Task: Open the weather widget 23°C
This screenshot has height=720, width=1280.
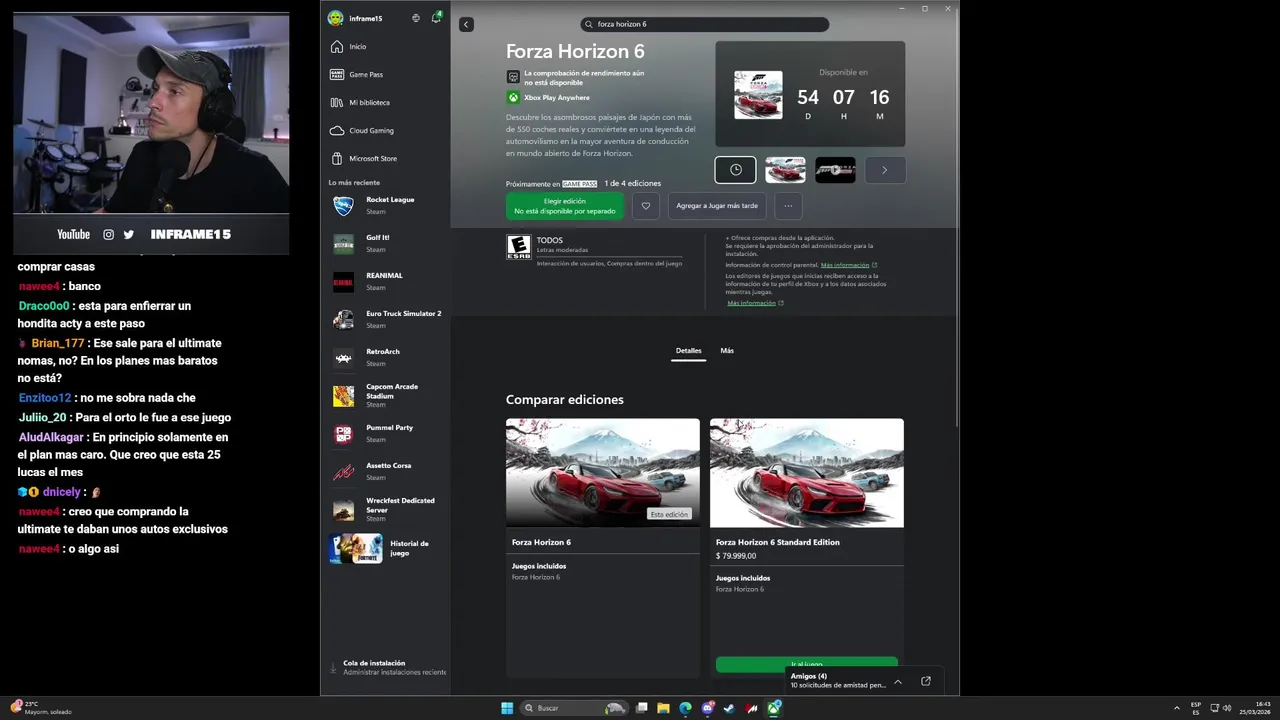Action: click(40, 708)
